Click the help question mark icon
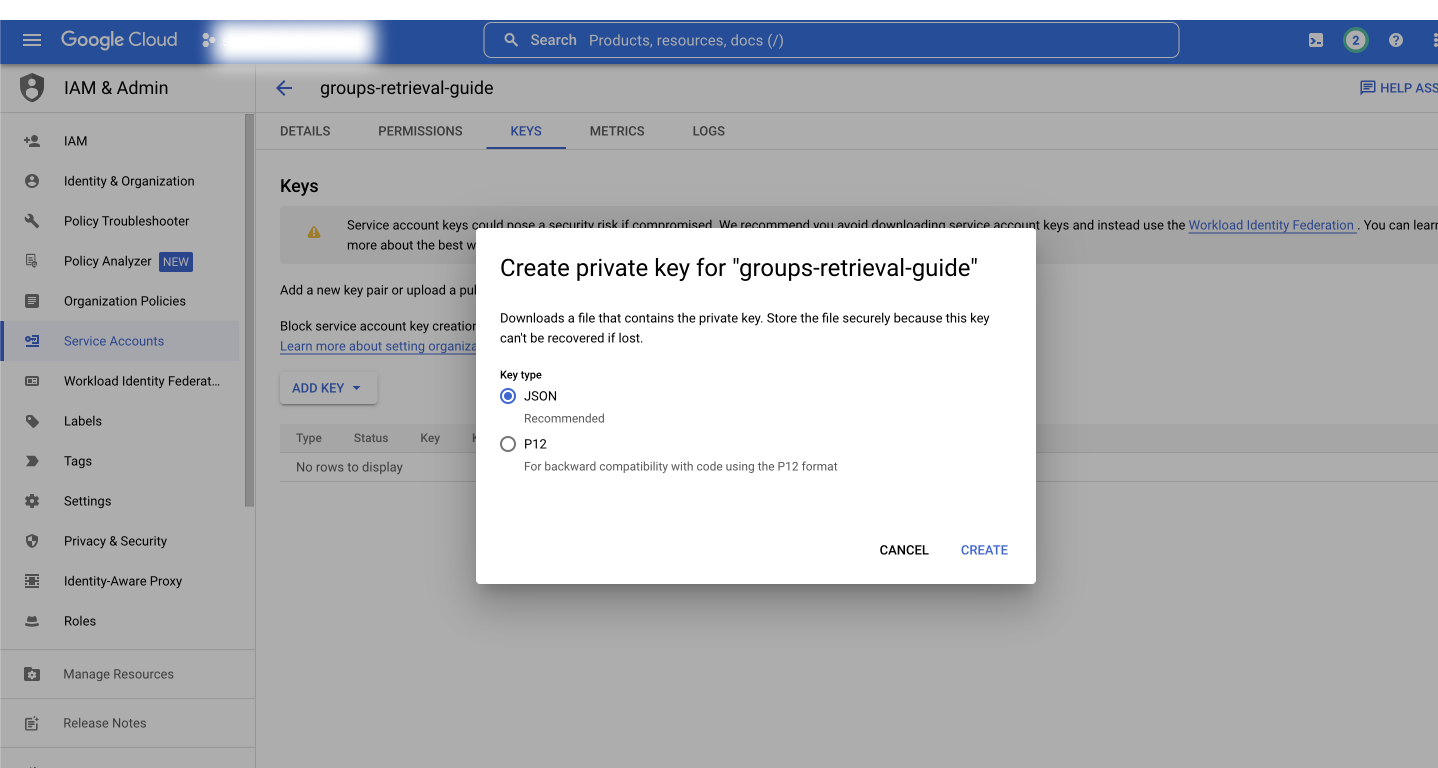Image resolution: width=1438 pixels, height=768 pixels. tap(1396, 40)
